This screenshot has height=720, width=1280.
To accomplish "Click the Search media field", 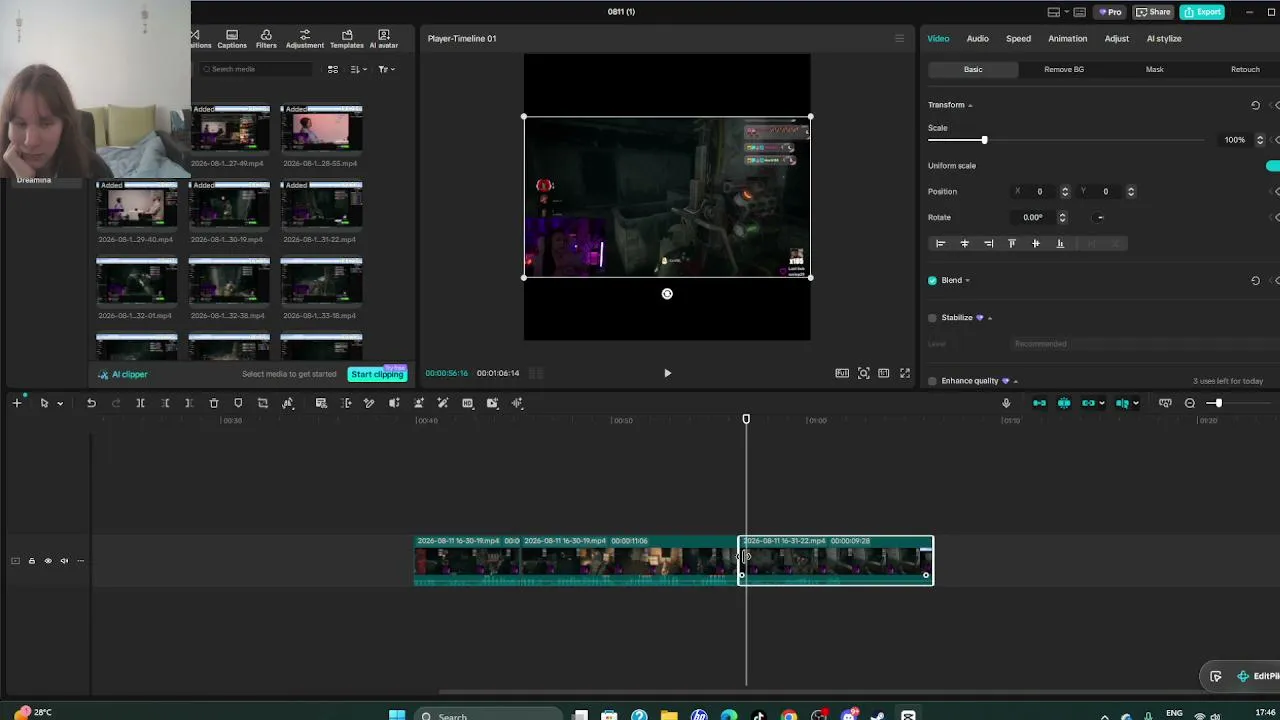I will pyautogui.click(x=256, y=69).
